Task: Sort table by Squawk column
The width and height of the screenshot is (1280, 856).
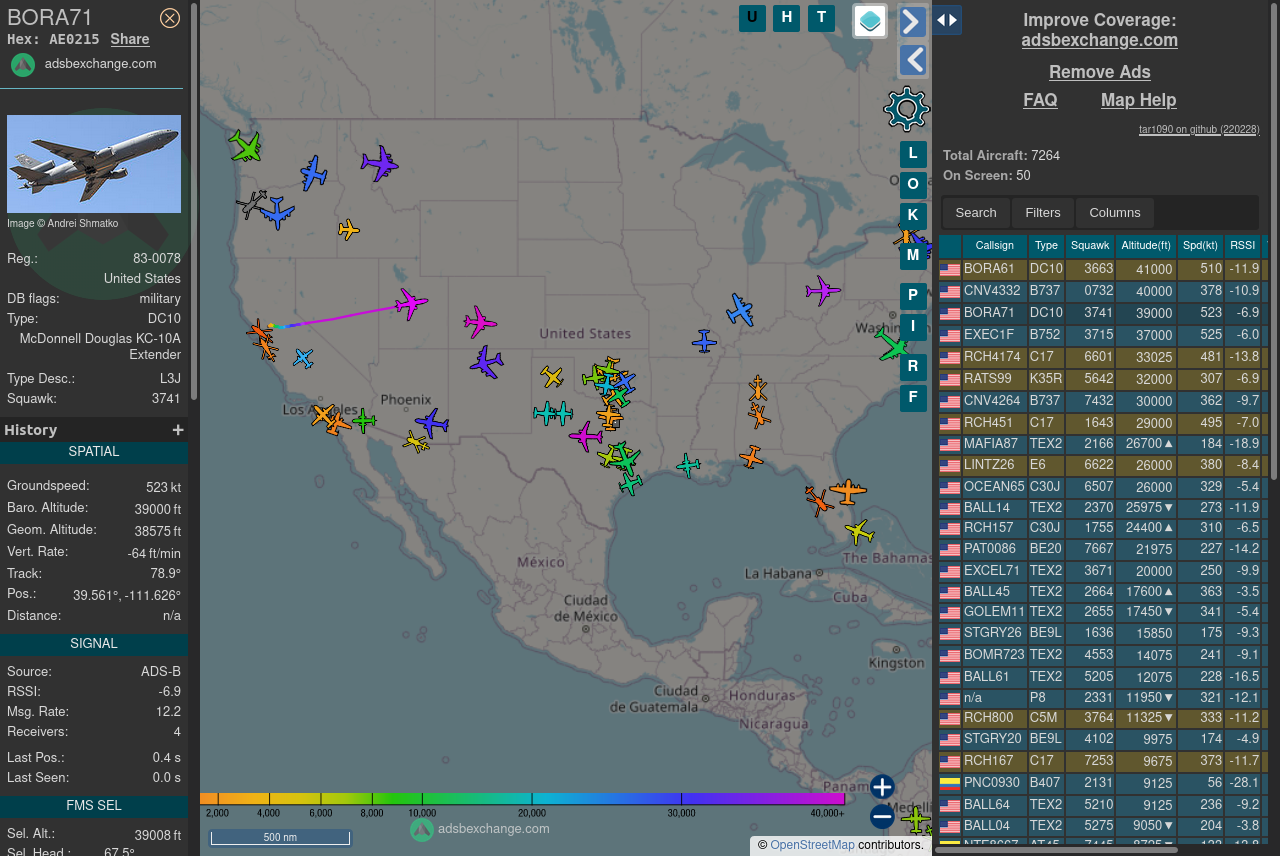Action: pos(1090,246)
